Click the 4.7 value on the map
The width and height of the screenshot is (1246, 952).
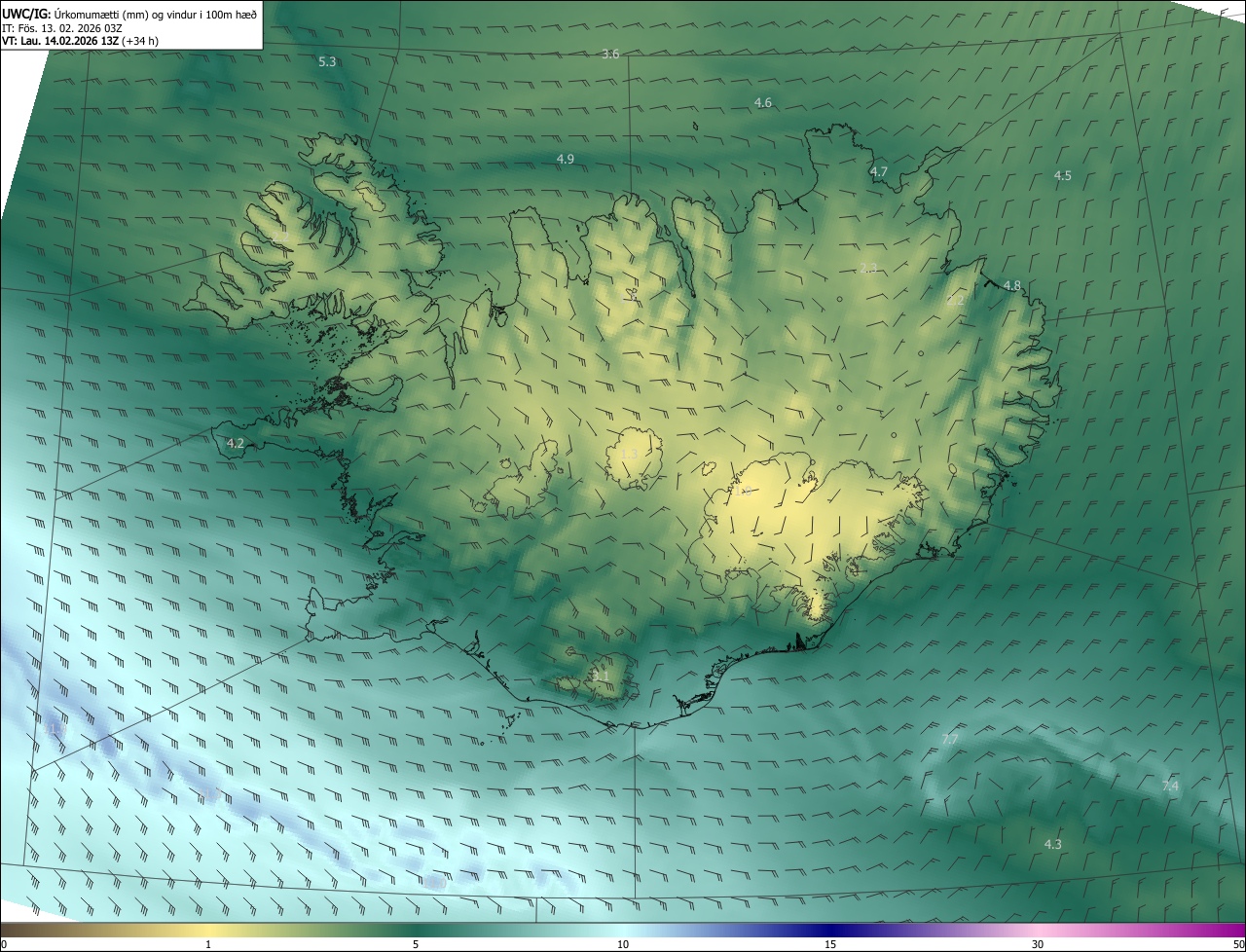point(879,171)
